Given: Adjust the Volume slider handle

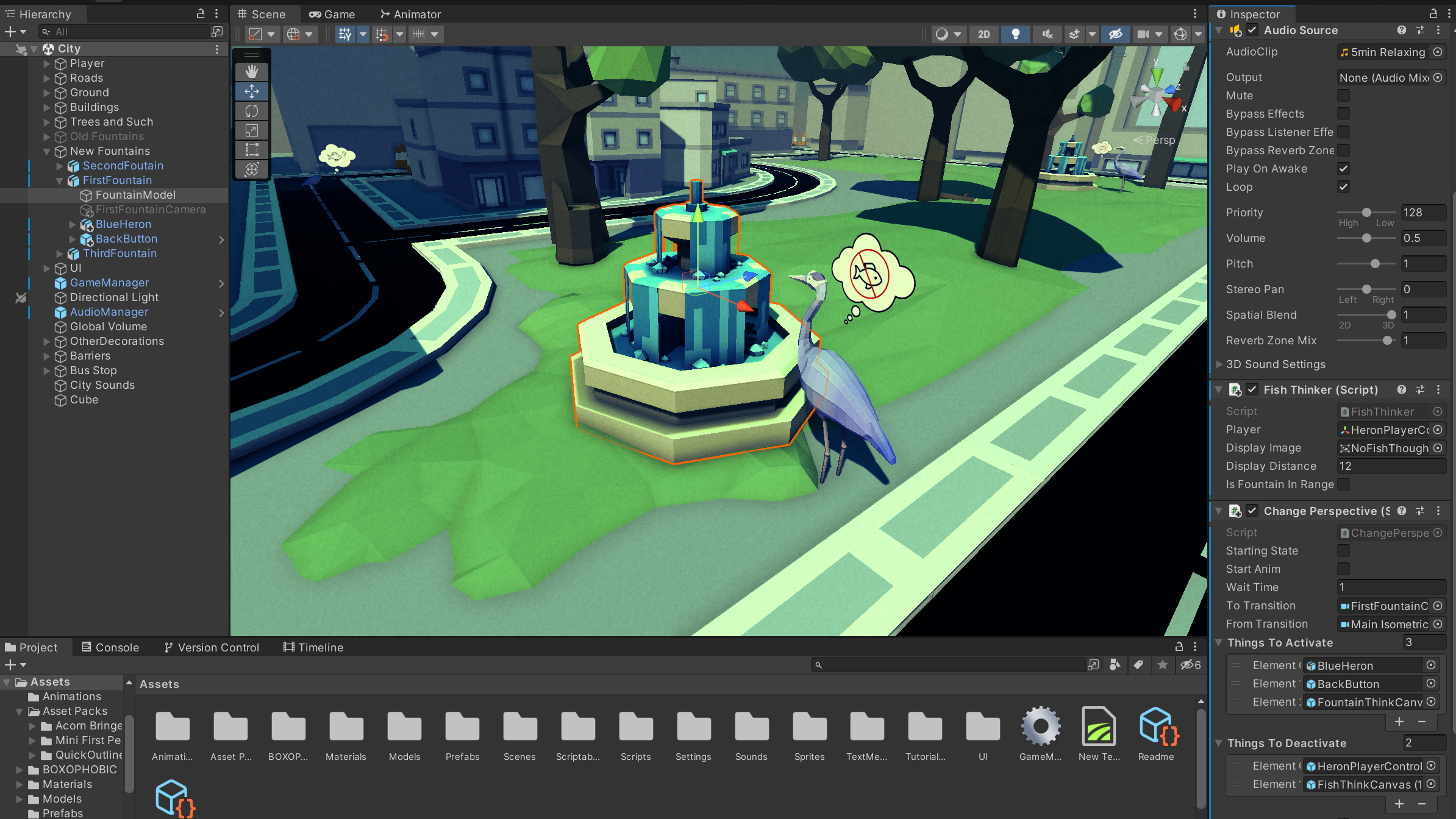Looking at the screenshot, I should coord(1366,238).
